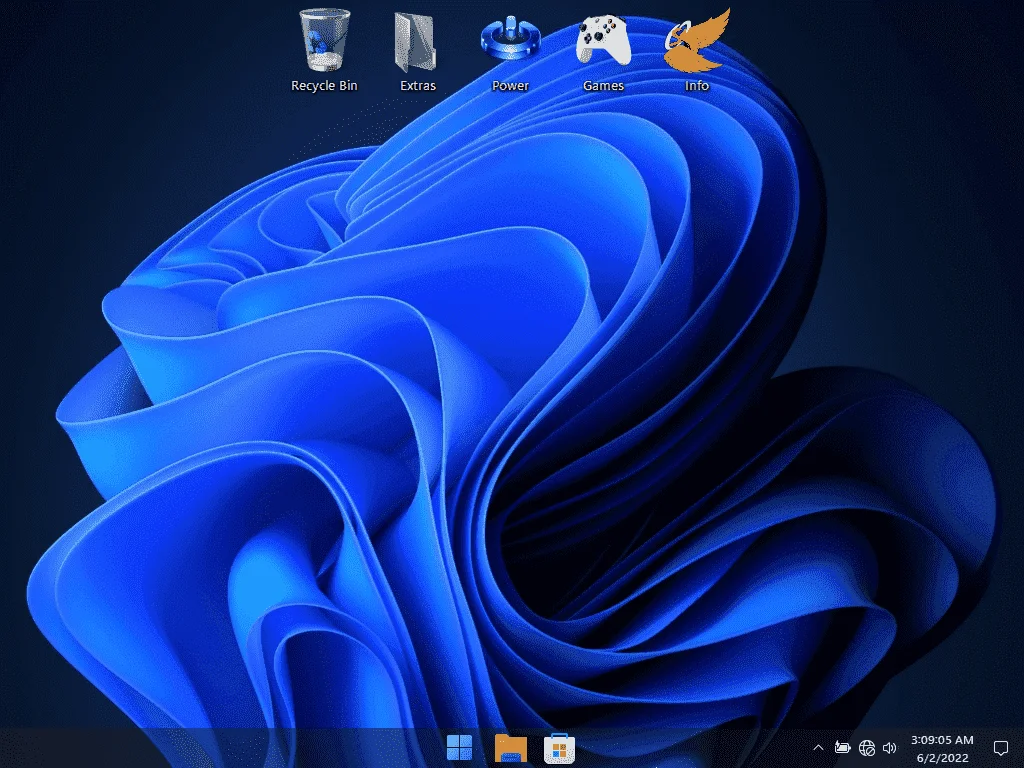Show hidden tray icons chevron
The width and height of the screenshot is (1024, 768).
click(x=818, y=748)
